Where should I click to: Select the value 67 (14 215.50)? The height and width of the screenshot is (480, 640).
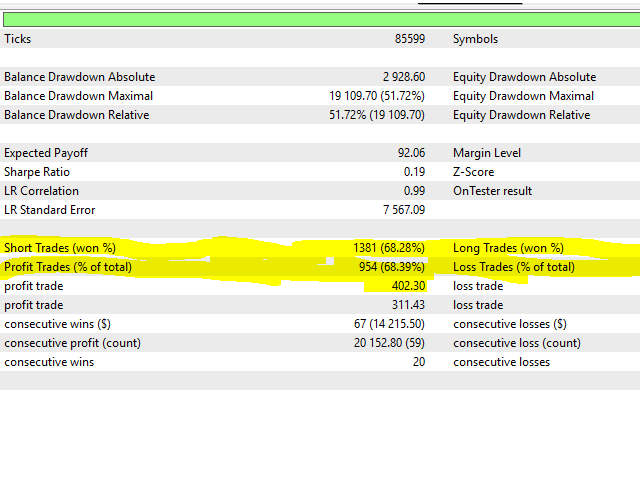389,324
